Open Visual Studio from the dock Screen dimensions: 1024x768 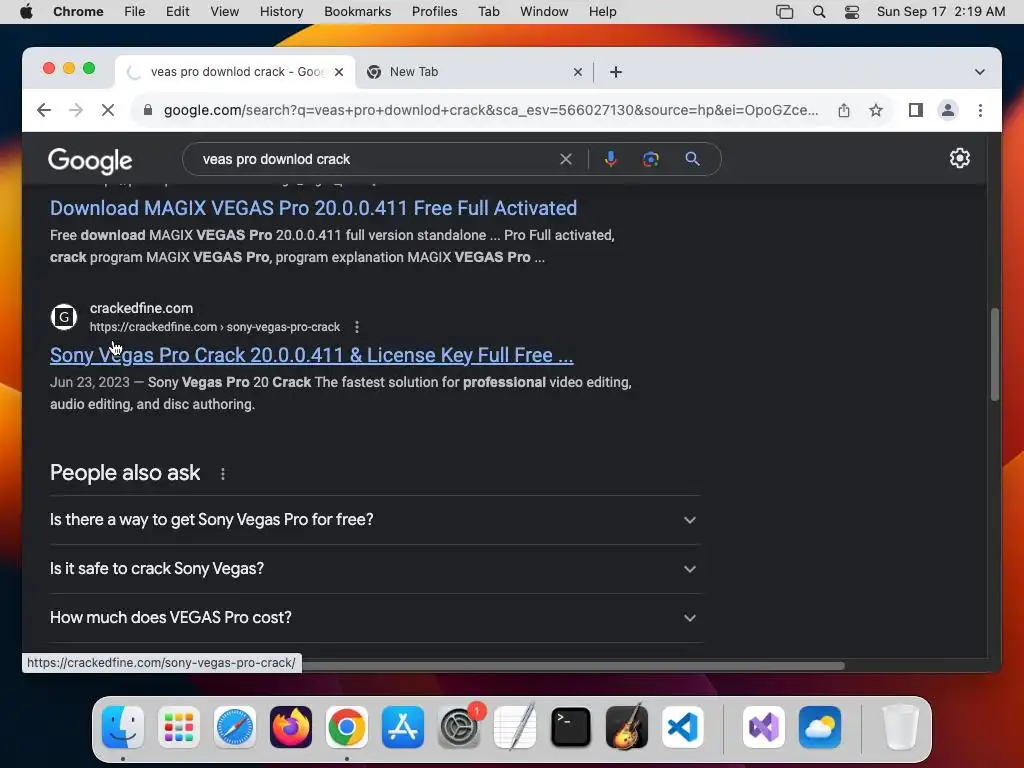click(x=763, y=727)
